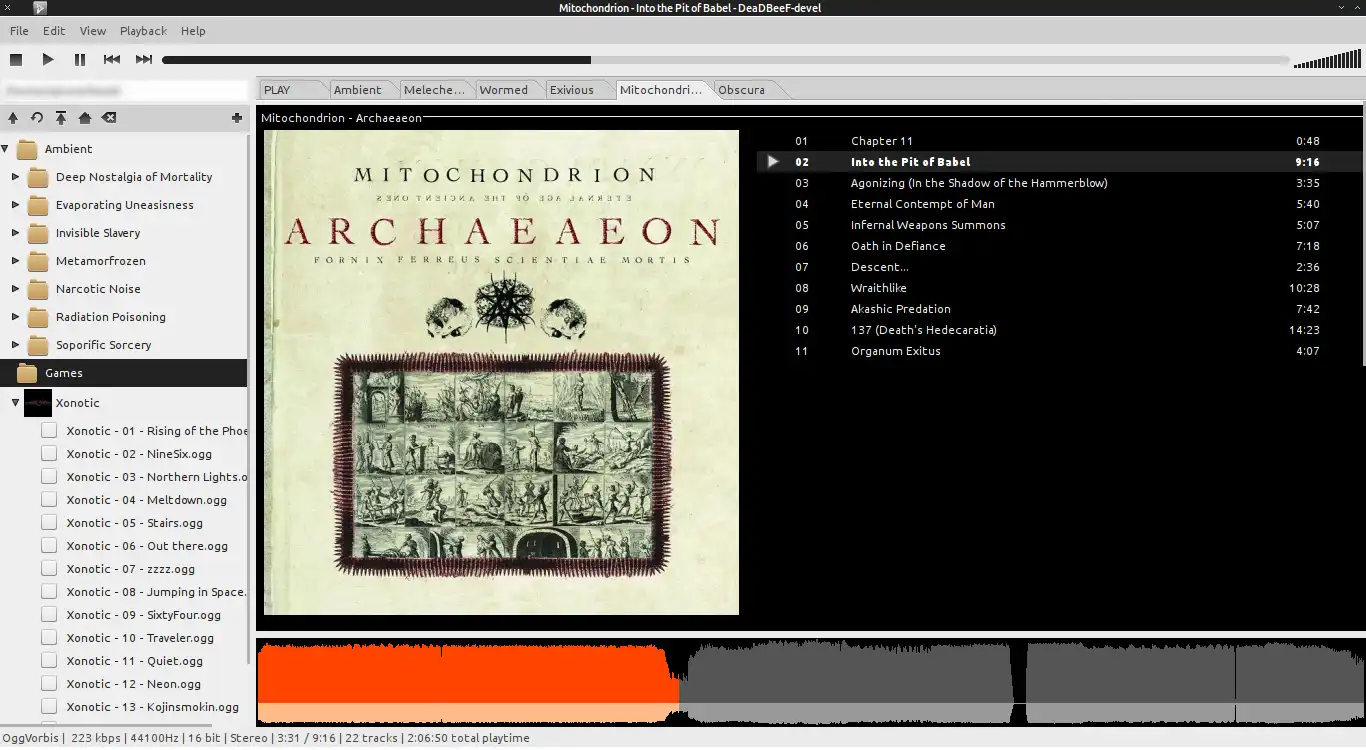Clear the file browser search filter
Screen dimensions: 1366x750
pyautogui.click(x=109, y=118)
